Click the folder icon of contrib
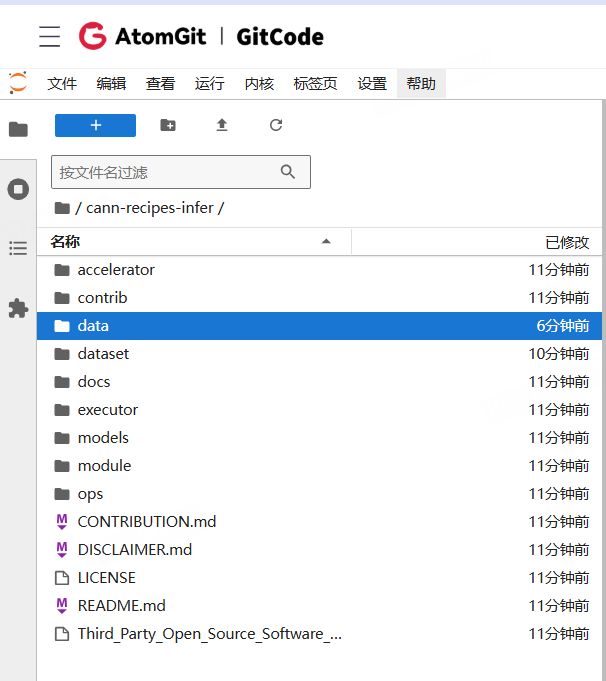Image resolution: width=606 pixels, height=681 pixels. [62, 298]
